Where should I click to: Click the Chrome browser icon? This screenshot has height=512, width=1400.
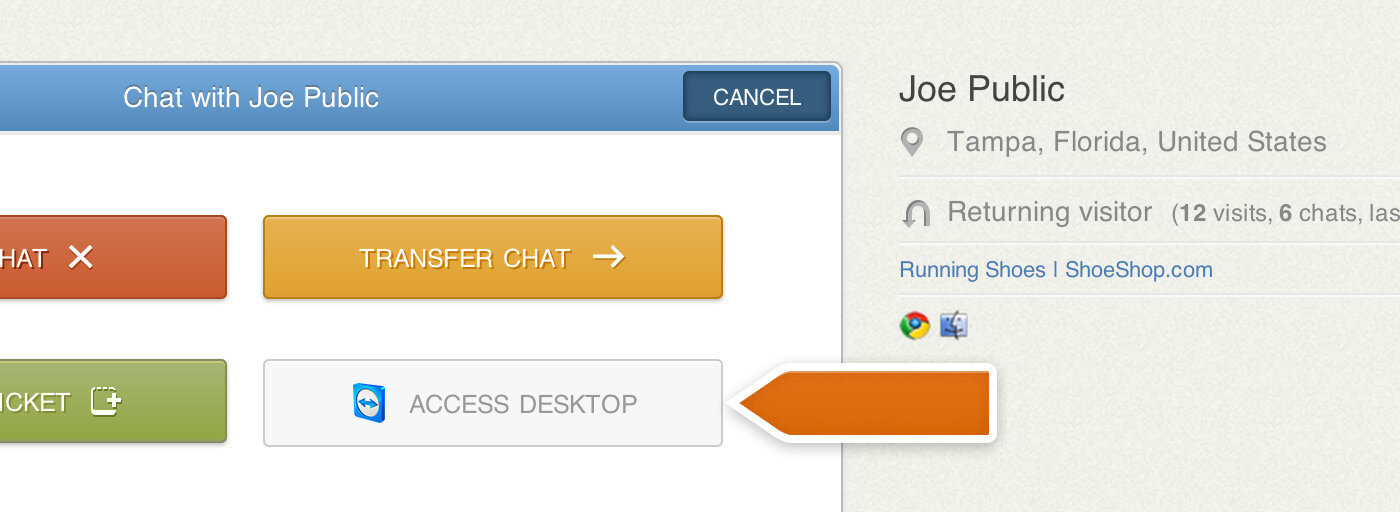tap(914, 325)
